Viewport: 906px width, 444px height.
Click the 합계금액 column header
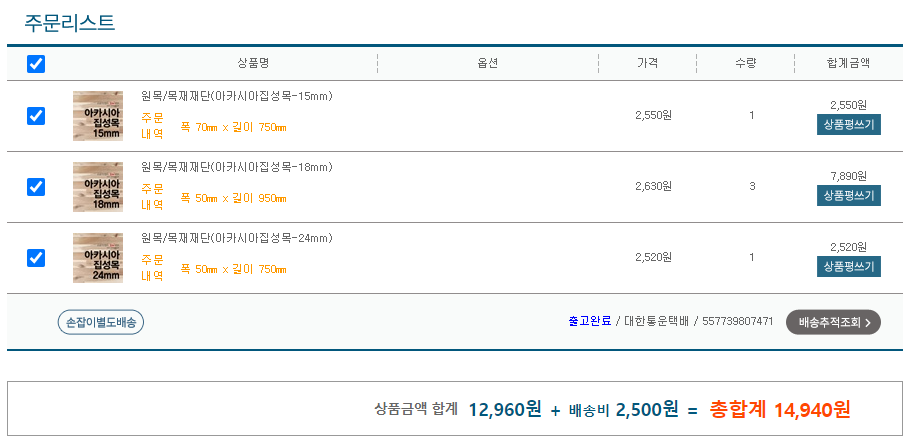[848, 63]
